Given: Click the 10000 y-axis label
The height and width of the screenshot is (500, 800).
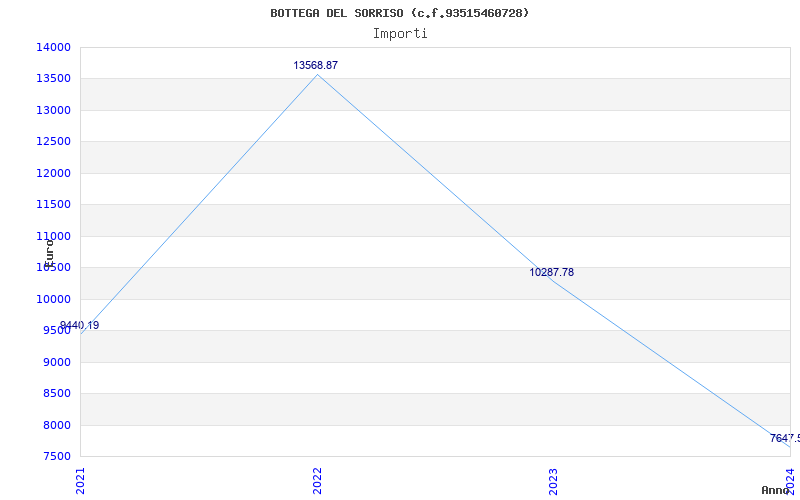Looking at the screenshot, I should [x=53, y=299].
